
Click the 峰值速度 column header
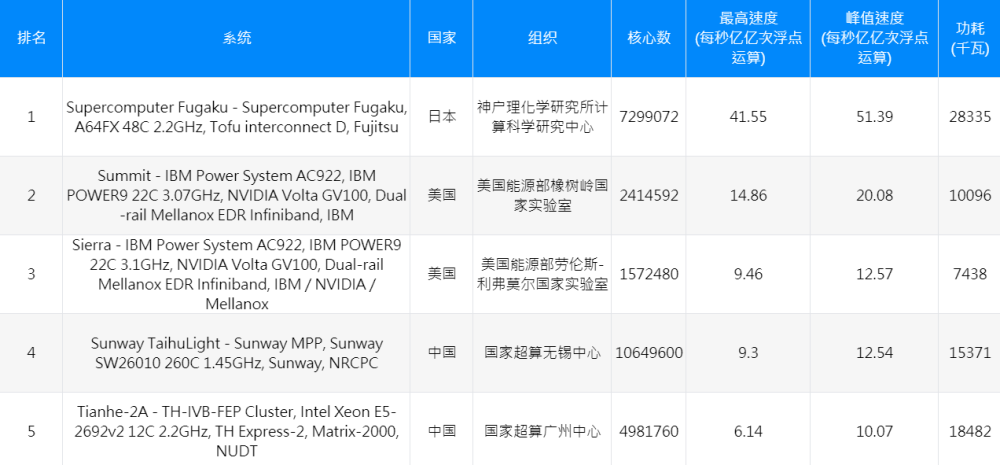874,38
